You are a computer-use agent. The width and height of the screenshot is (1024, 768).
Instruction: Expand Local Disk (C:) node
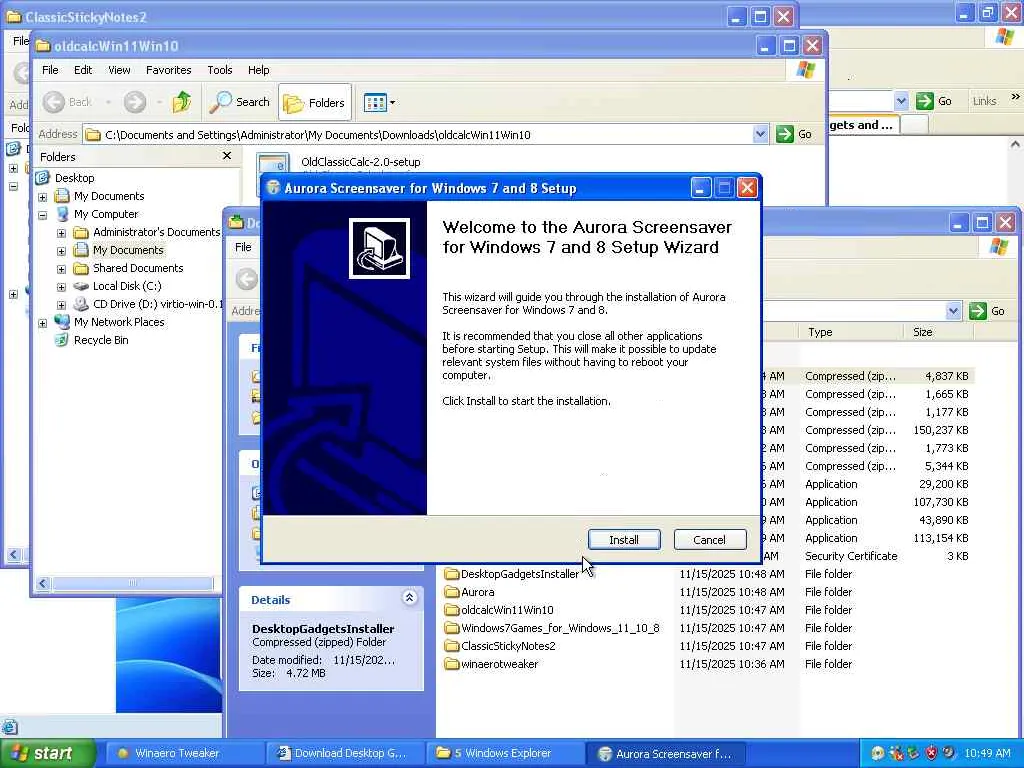click(61, 287)
